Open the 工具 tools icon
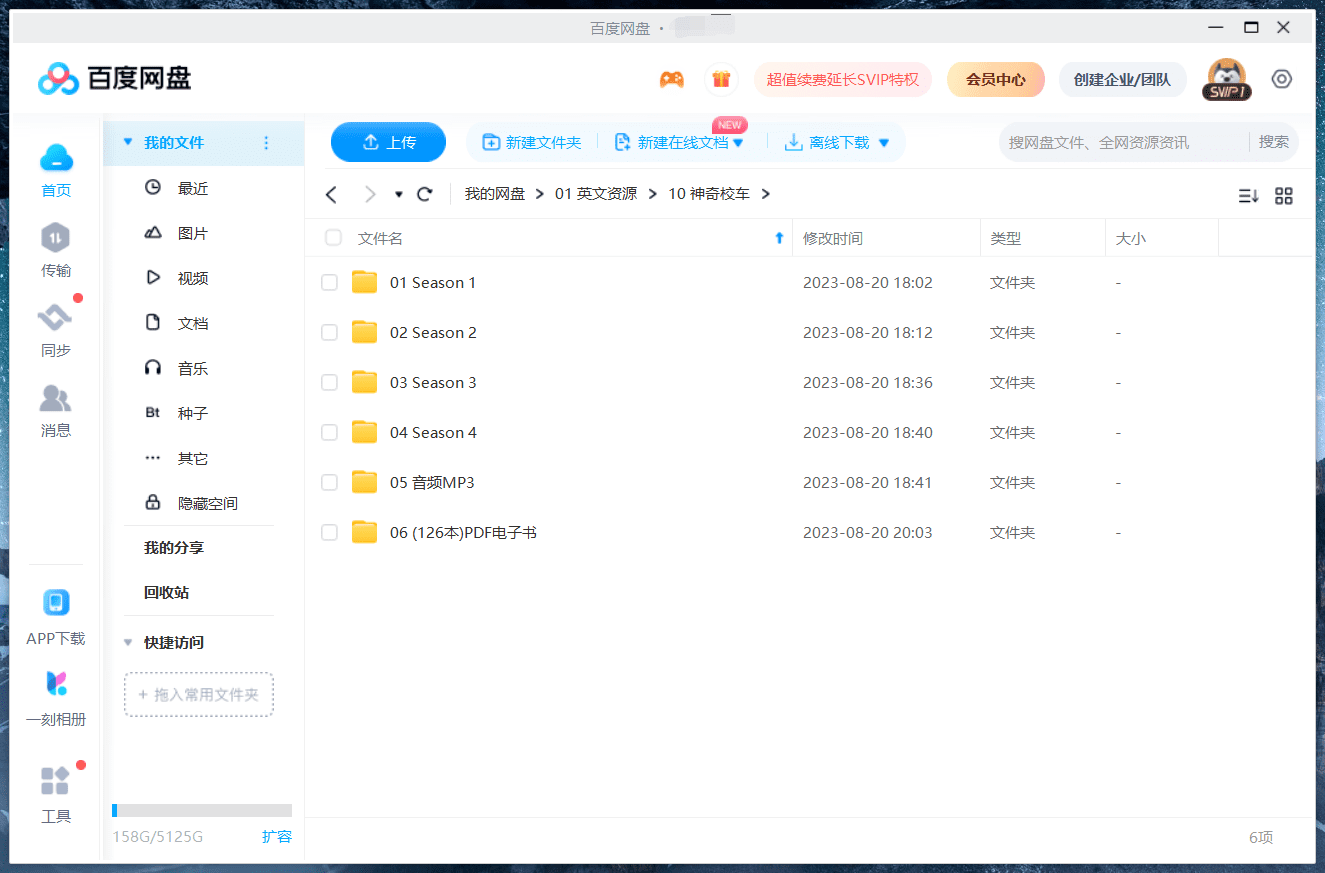Image resolution: width=1325 pixels, height=873 pixels. [x=55, y=780]
